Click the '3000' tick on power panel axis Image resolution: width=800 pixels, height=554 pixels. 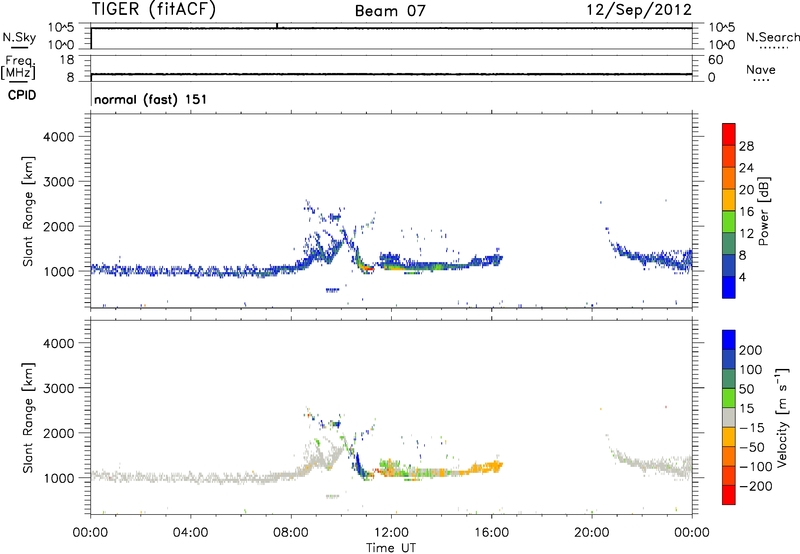pos(59,182)
